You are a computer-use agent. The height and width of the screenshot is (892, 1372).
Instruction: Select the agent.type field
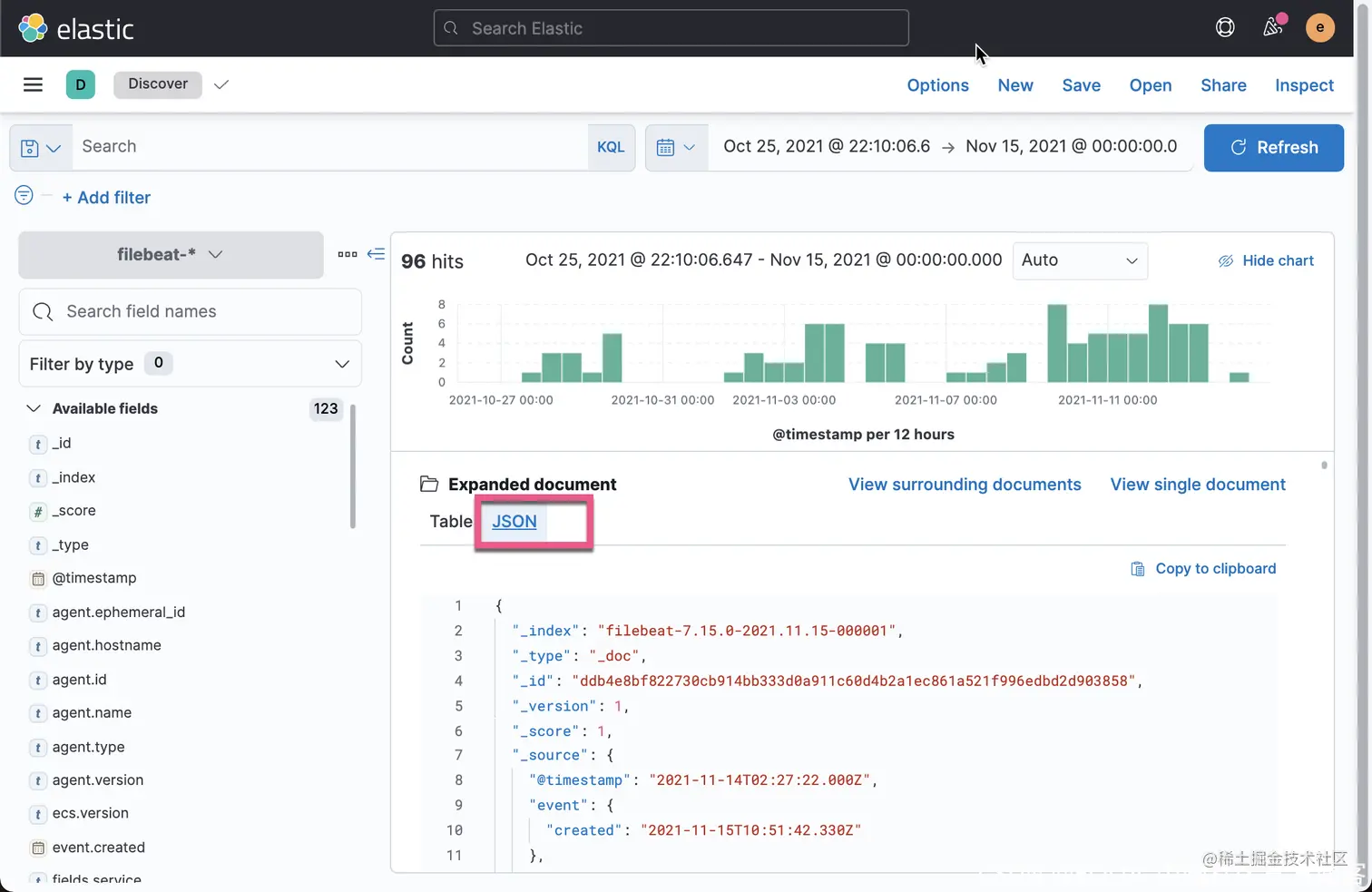[x=88, y=748]
